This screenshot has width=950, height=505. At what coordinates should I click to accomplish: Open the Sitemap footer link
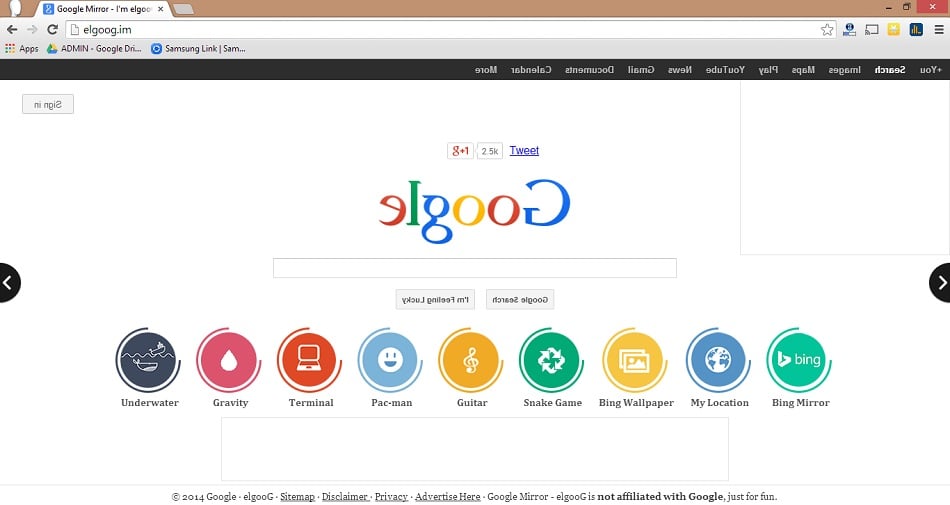(297, 497)
